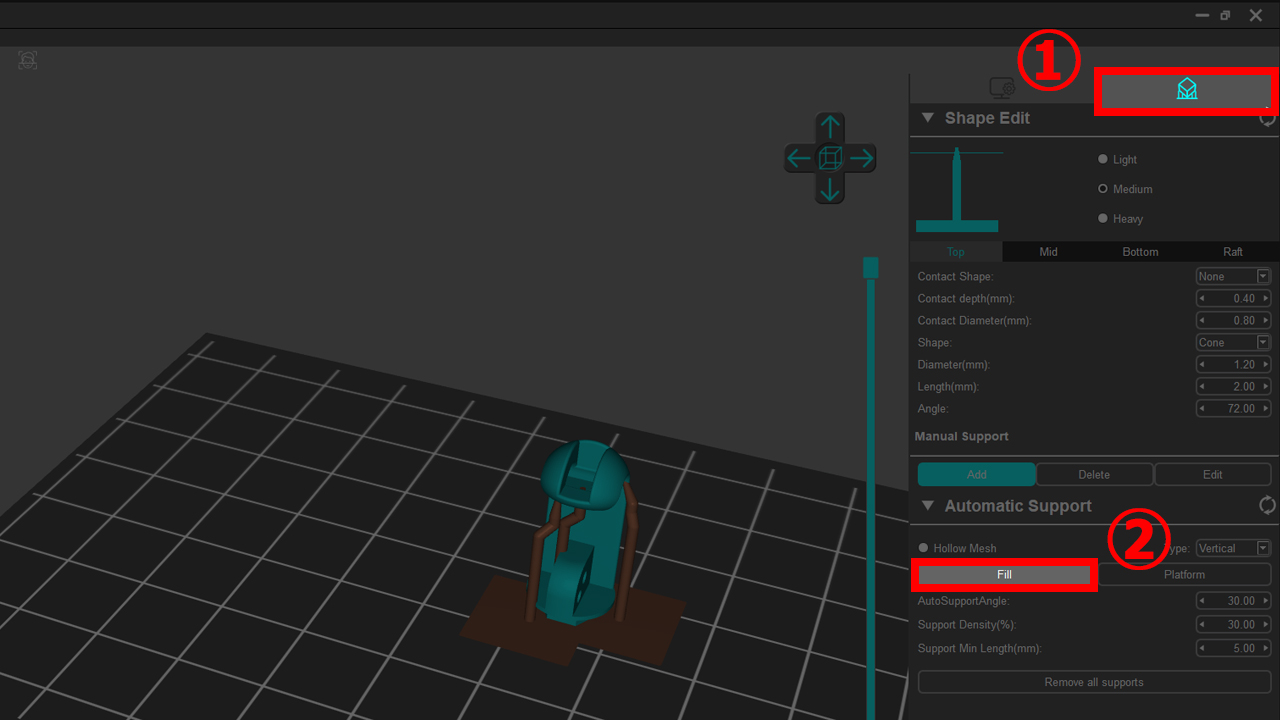Select the Heavy support preset

tap(1103, 219)
